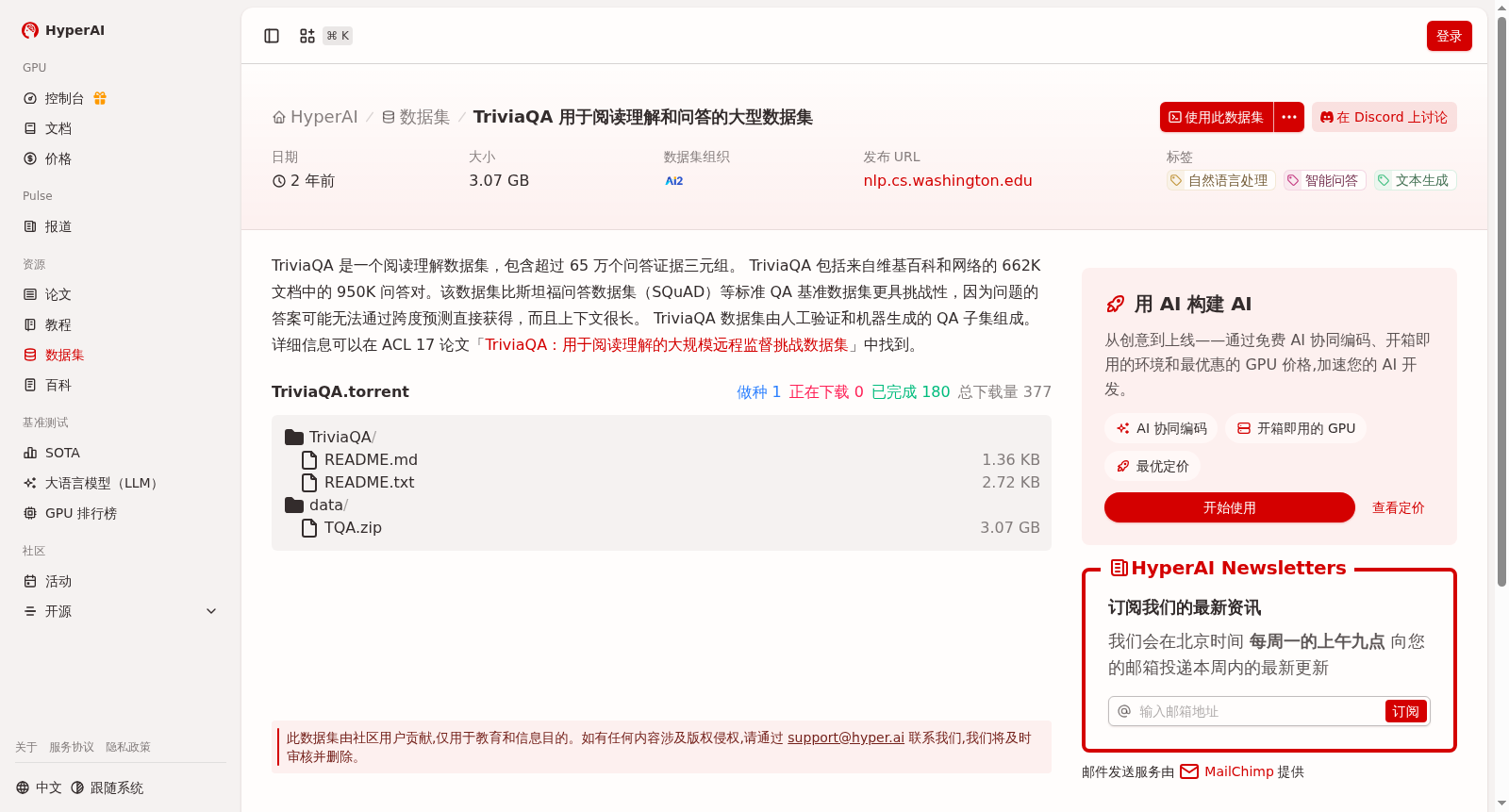Click the 自然语言处理 tag
Screen dimensions: 1509x812
[x=1220, y=180]
